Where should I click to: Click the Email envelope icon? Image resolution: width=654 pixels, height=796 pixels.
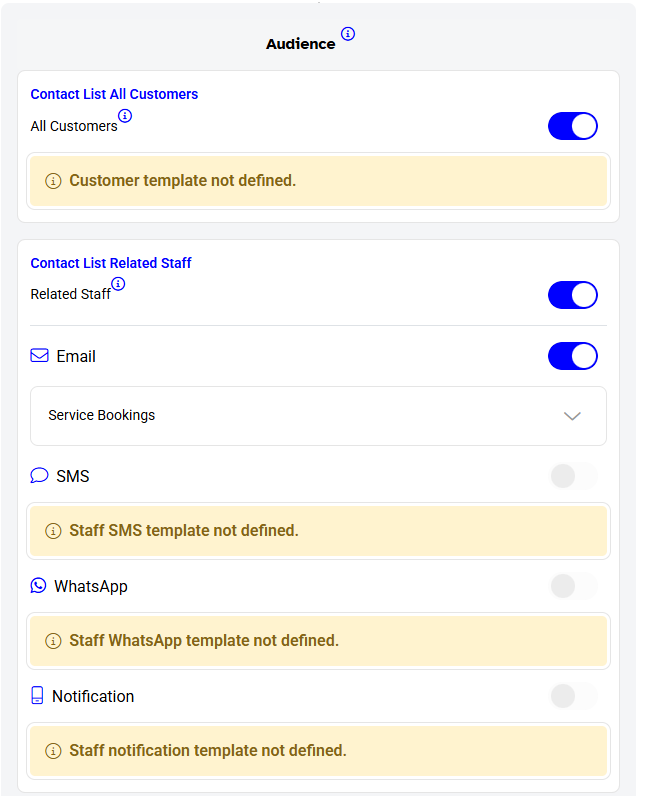coord(40,355)
